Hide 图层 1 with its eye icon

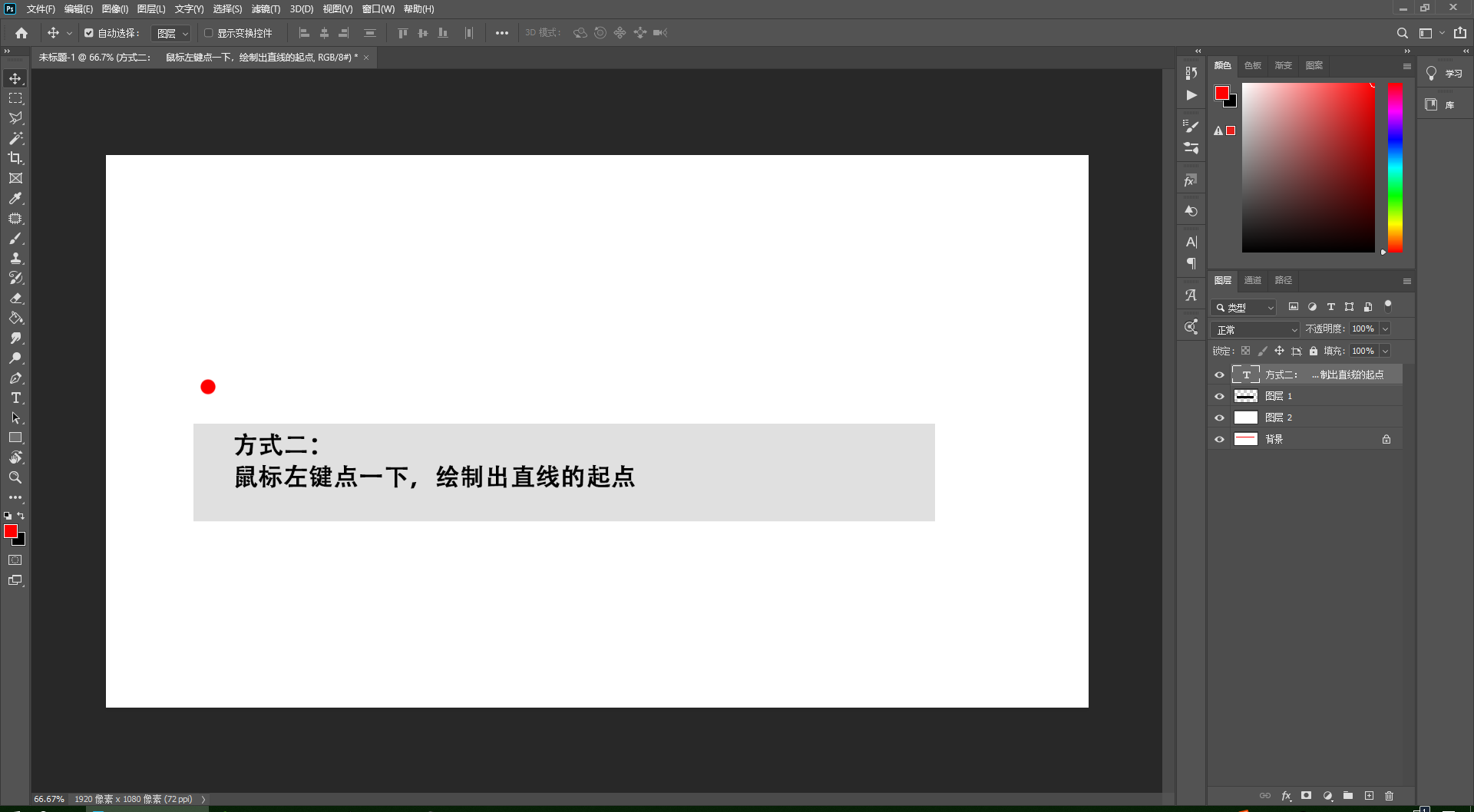(1219, 396)
